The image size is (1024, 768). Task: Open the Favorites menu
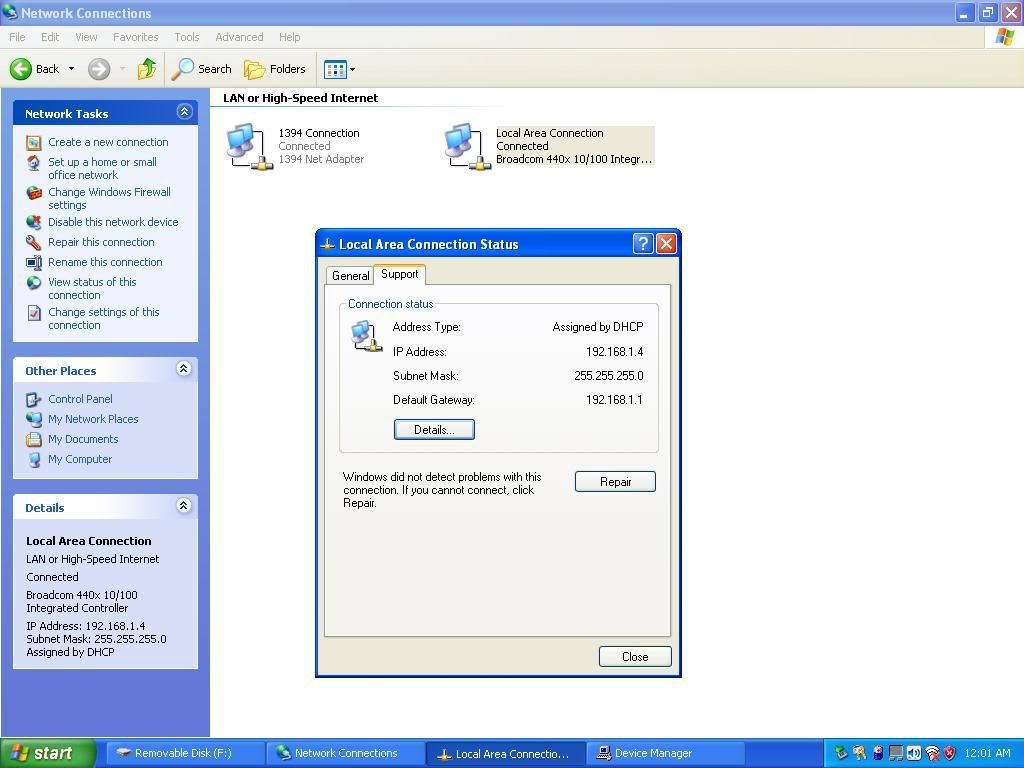tap(135, 37)
